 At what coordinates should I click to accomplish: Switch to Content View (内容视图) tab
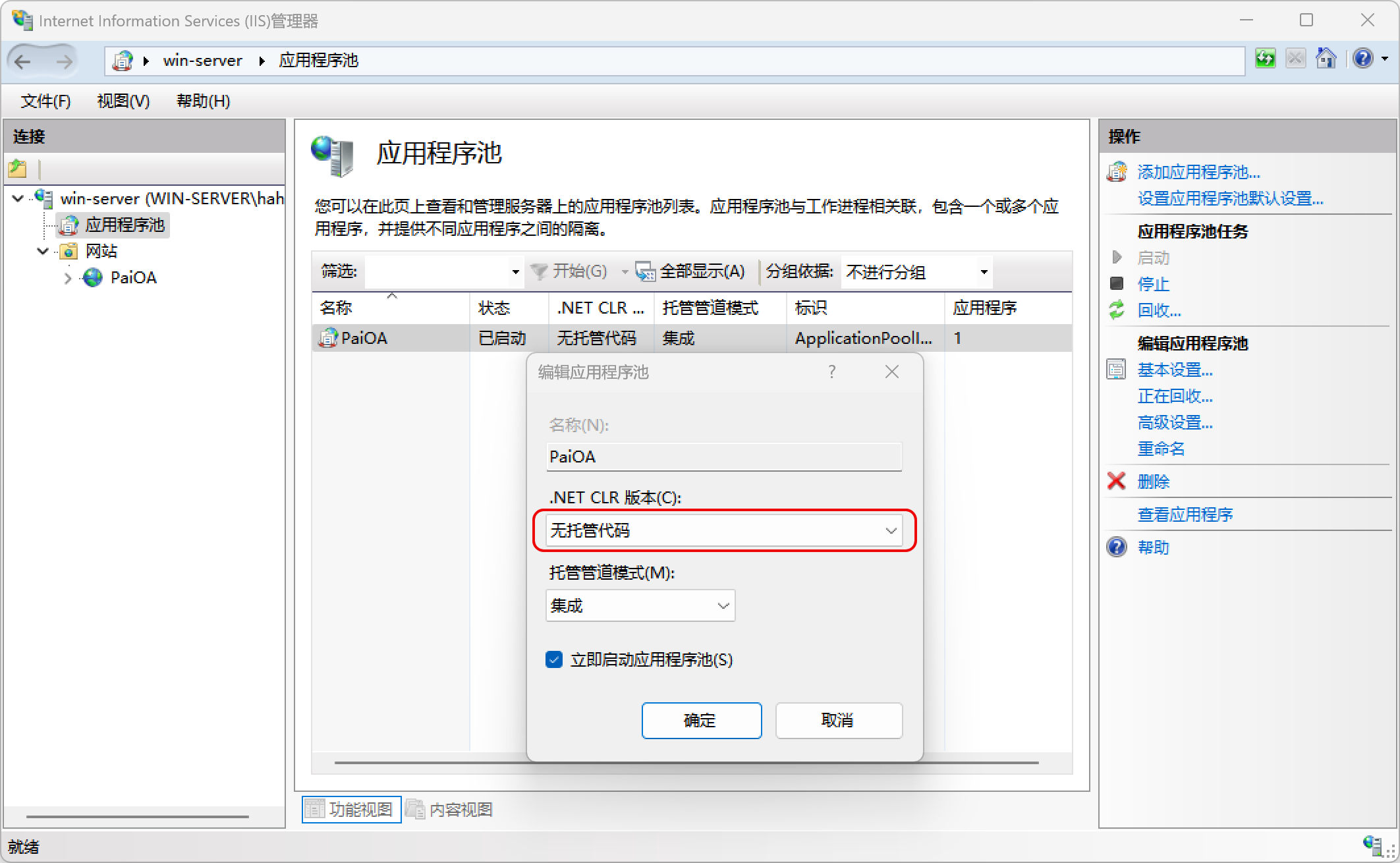click(x=450, y=809)
